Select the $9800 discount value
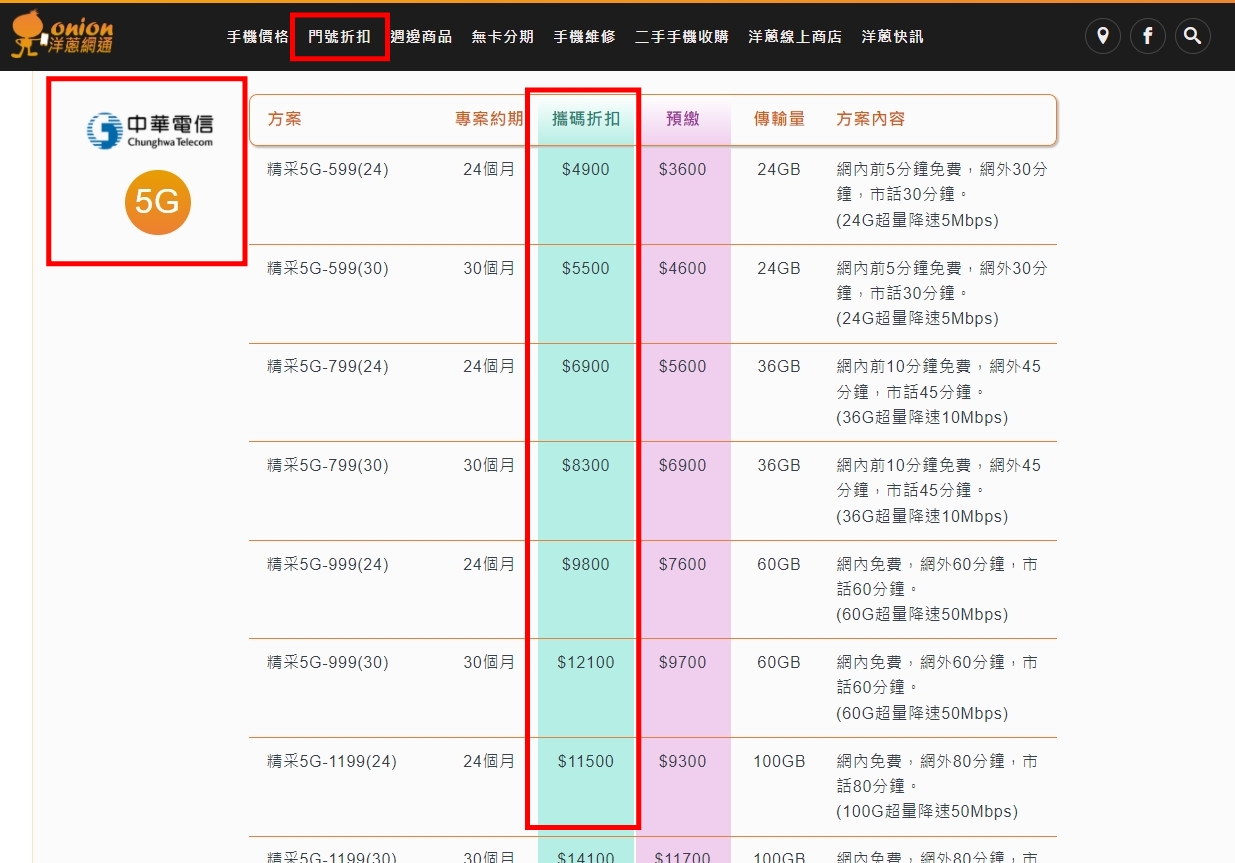The width and height of the screenshot is (1235, 863). point(586,565)
